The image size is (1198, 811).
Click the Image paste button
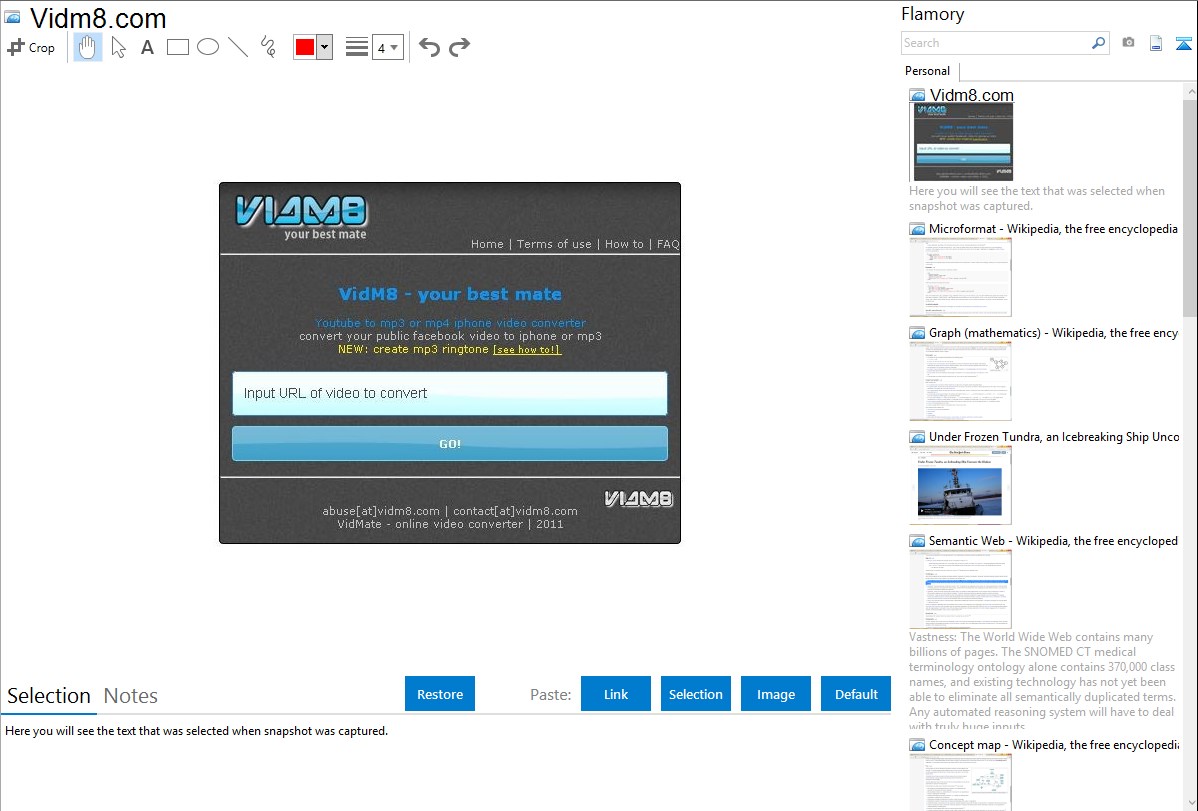[x=775, y=694]
